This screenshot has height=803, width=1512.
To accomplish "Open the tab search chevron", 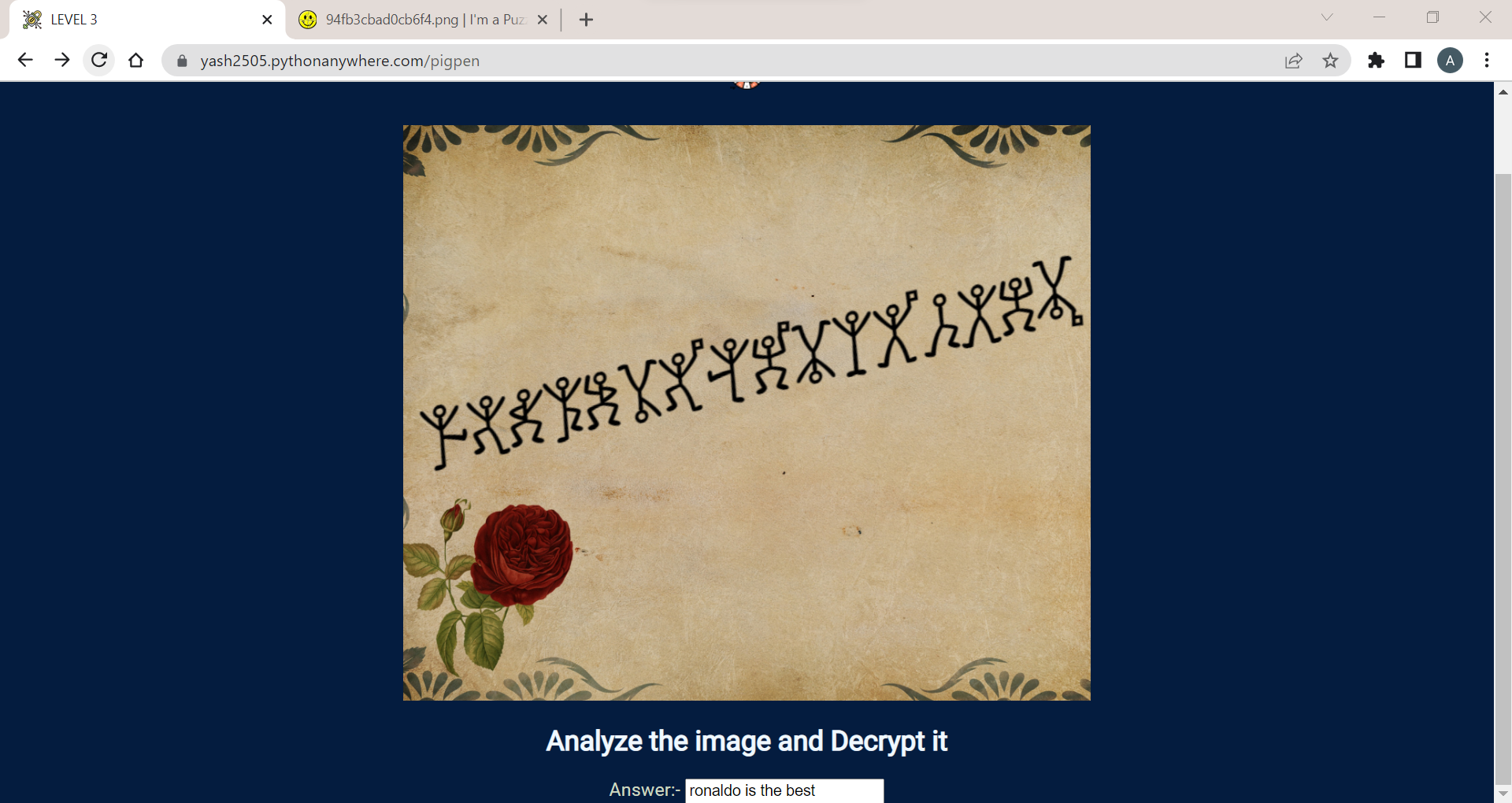I will (x=1326, y=17).
